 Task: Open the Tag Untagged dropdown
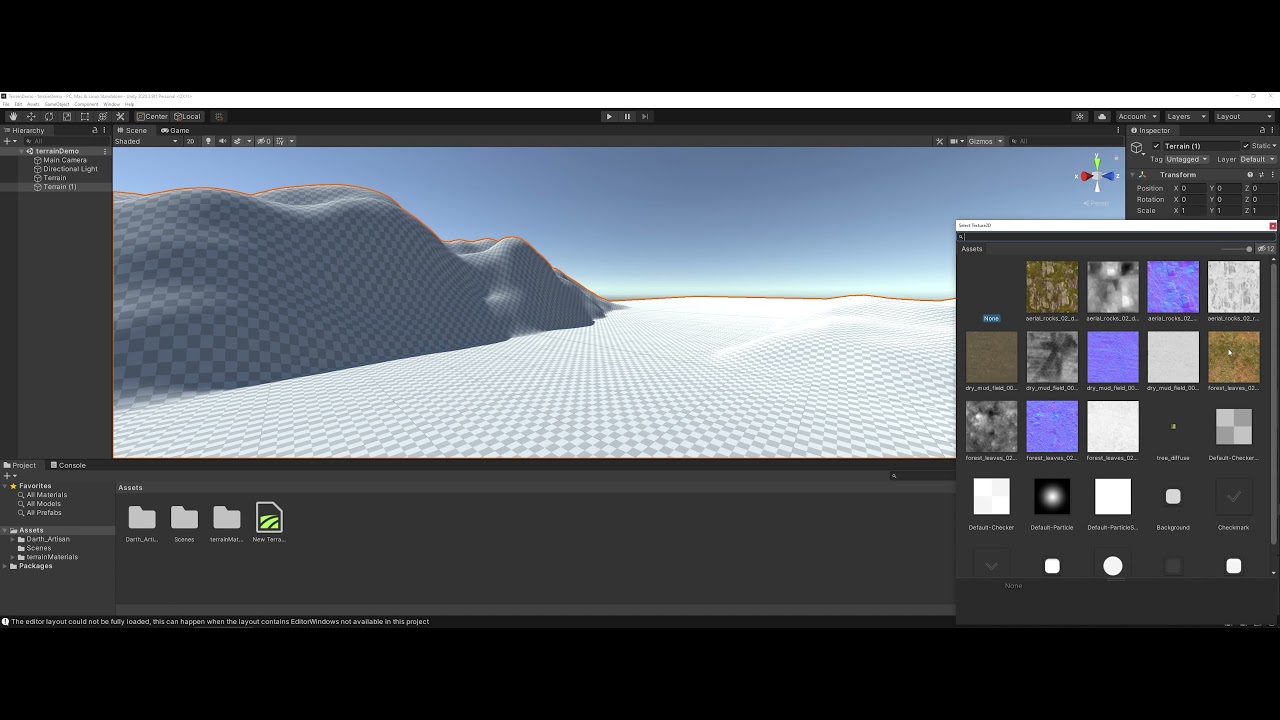pyautogui.click(x=1187, y=159)
